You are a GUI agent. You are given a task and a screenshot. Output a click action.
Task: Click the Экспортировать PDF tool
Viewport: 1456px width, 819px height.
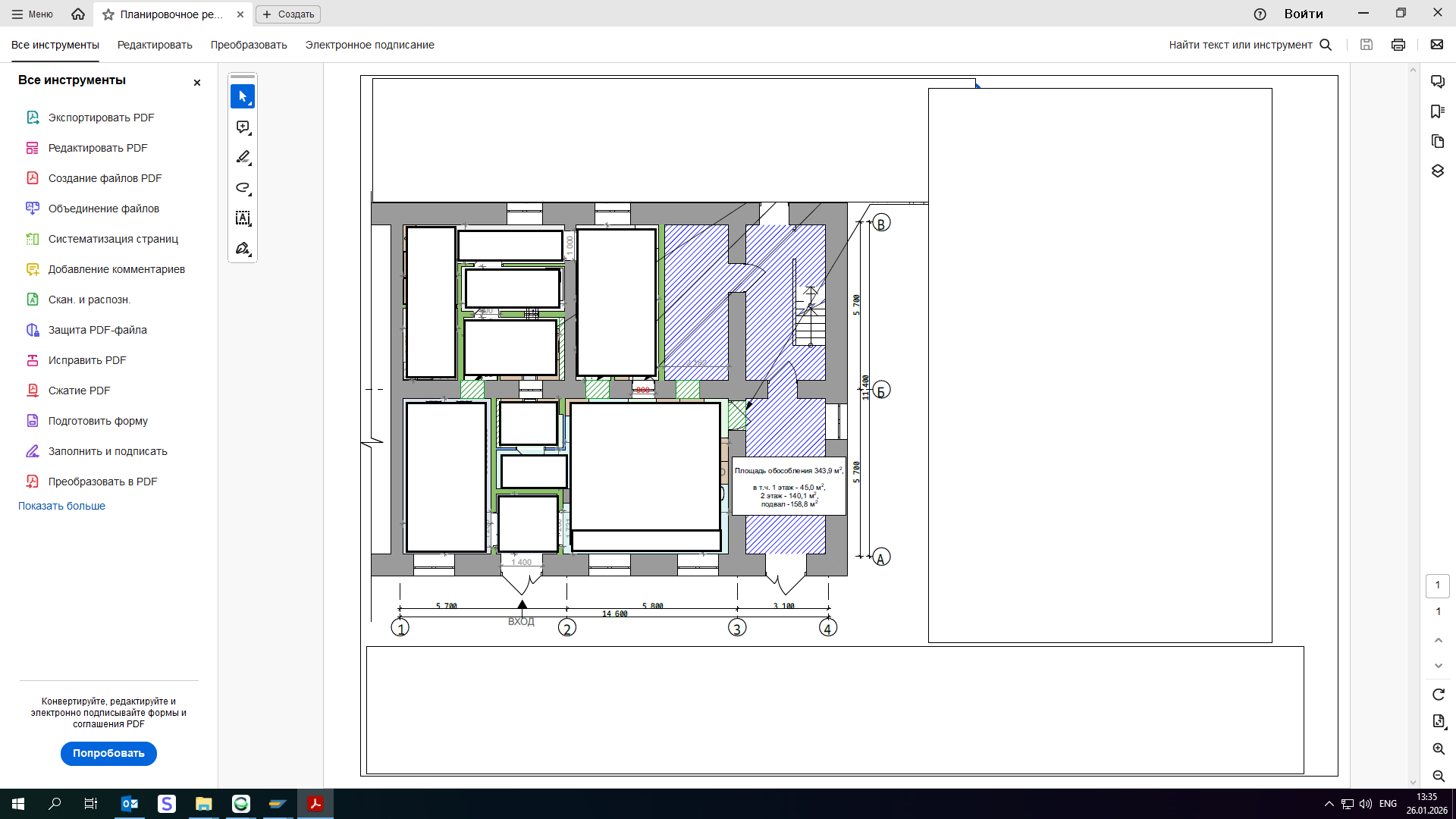pyautogui.click(x=101, y=118)
